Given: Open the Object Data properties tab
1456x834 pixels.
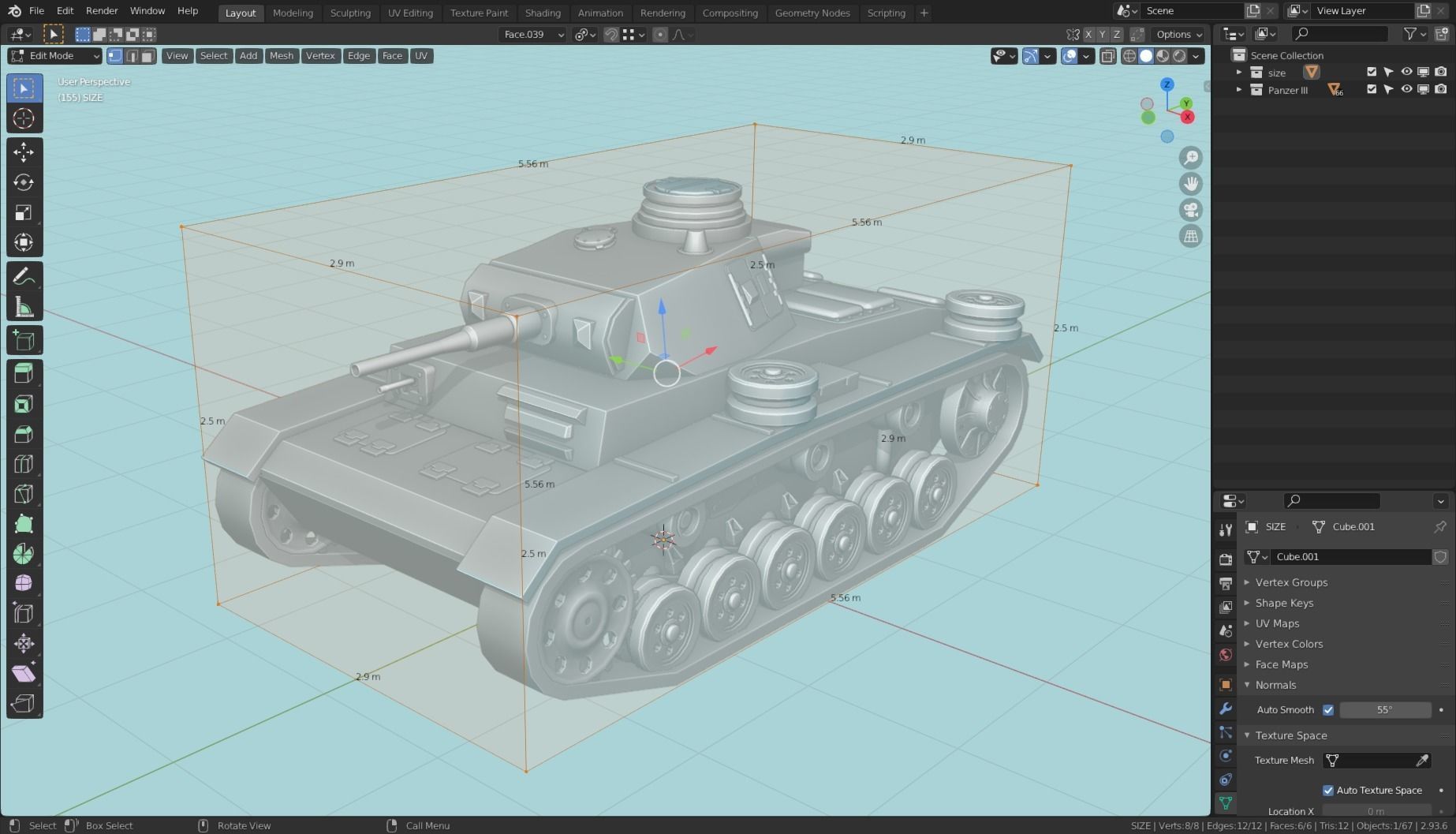Looking at the screenshot, I should click(x=1225, y=803).
